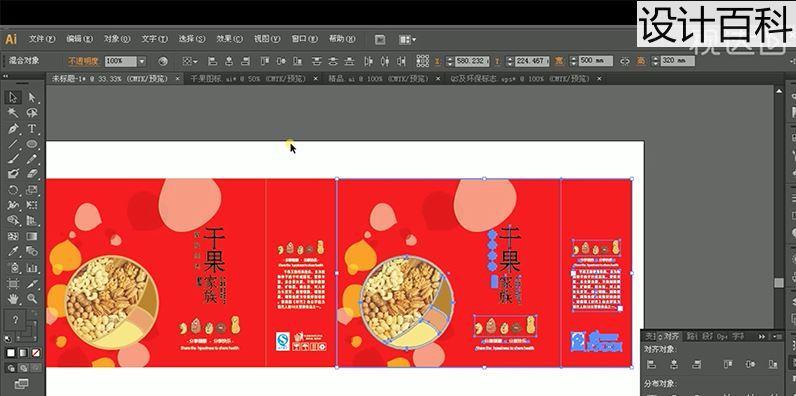796x396 pixels.
Task: Open the 文字(T) menu
Action: click(154, 39)
